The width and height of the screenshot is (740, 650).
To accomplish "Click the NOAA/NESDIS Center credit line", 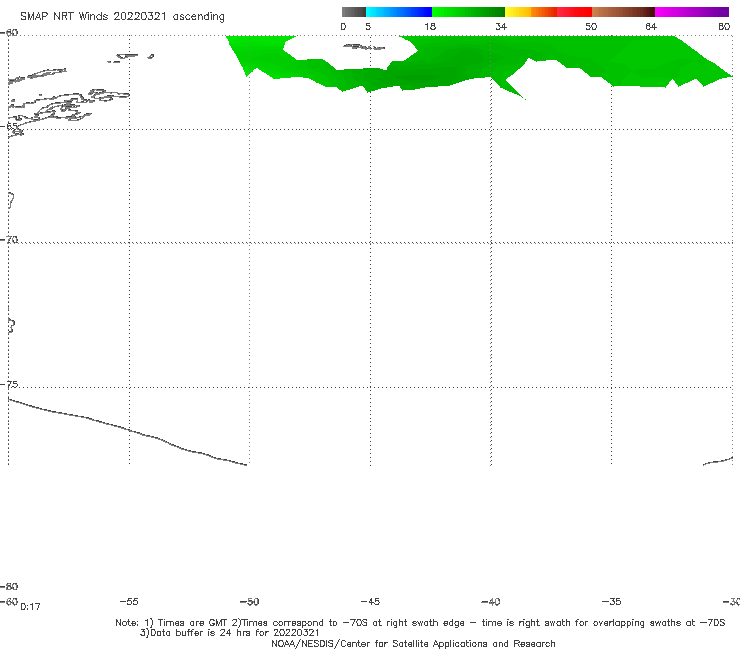I will click(x=413, y=643).
